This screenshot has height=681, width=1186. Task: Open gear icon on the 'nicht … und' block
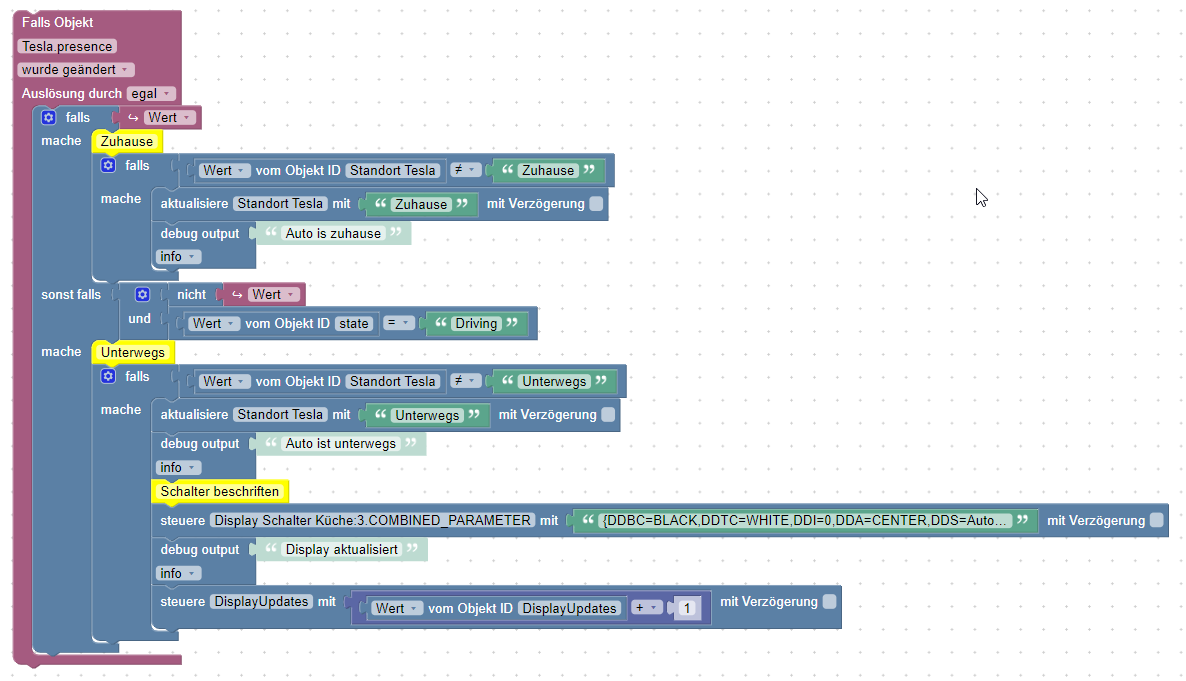click(142, 294)
